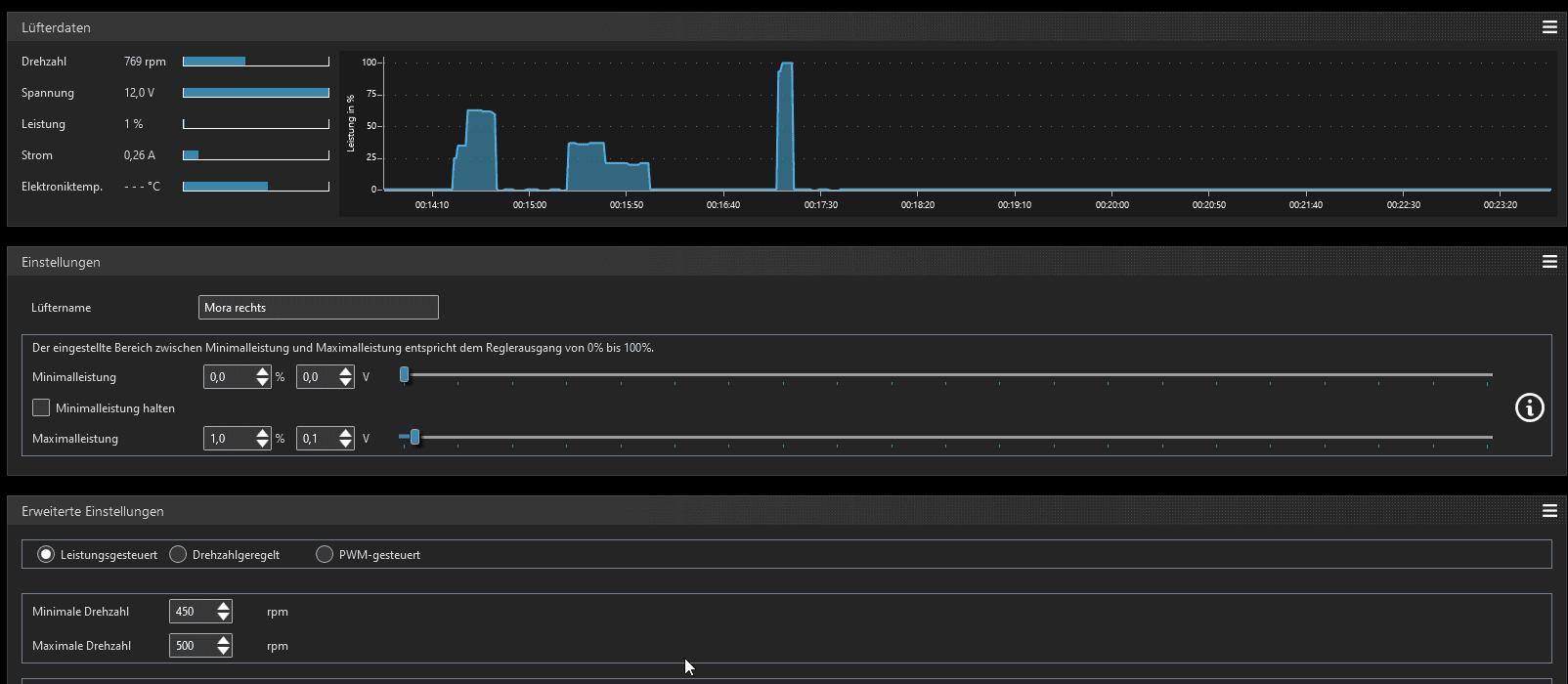Click the Strom value 0,26 A
This screenshot has height=684, width=1568.
pos(140,155)
